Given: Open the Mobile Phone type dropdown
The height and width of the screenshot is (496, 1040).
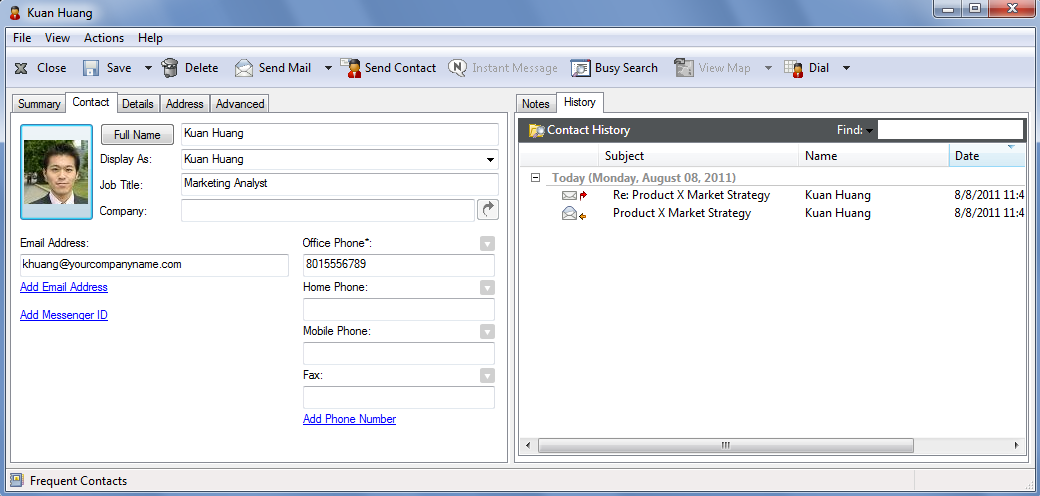Looking at the screenshot, I should [488, 332].
